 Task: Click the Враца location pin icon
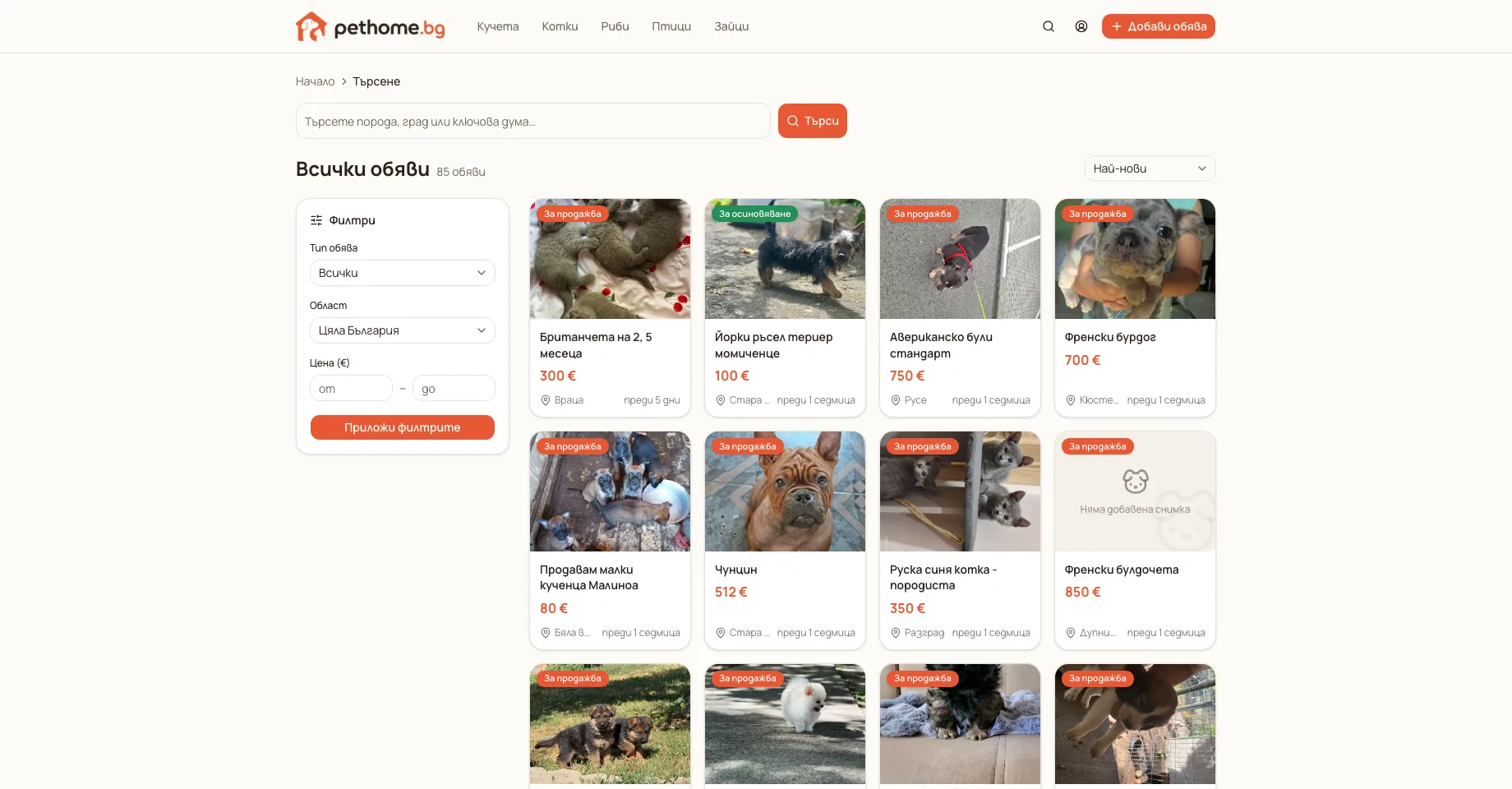(x=545, y=400)
